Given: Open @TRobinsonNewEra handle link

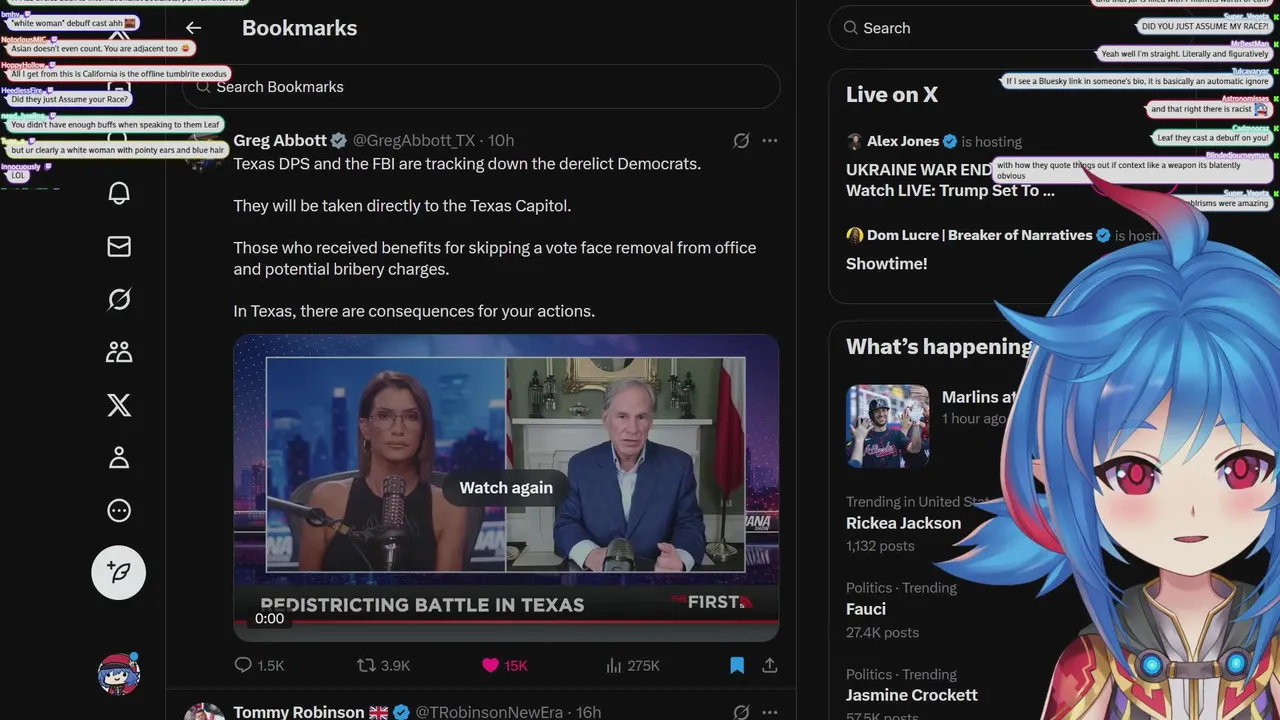Looking at the screenshot, I should [489, 712].
